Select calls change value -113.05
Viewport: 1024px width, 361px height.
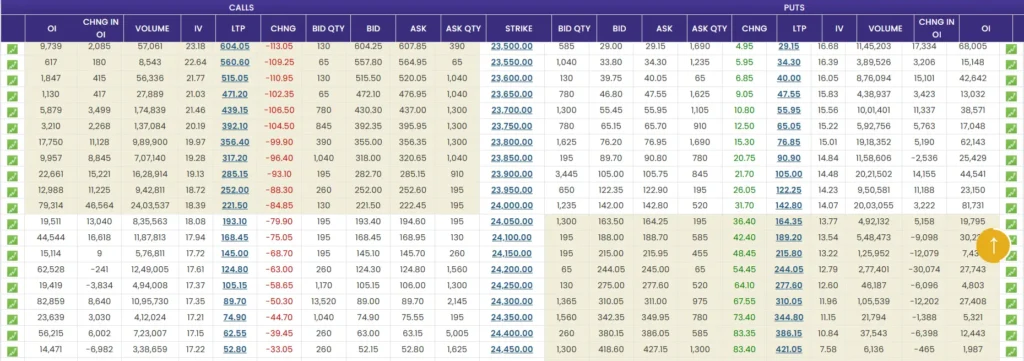click(x=279, y=46)
